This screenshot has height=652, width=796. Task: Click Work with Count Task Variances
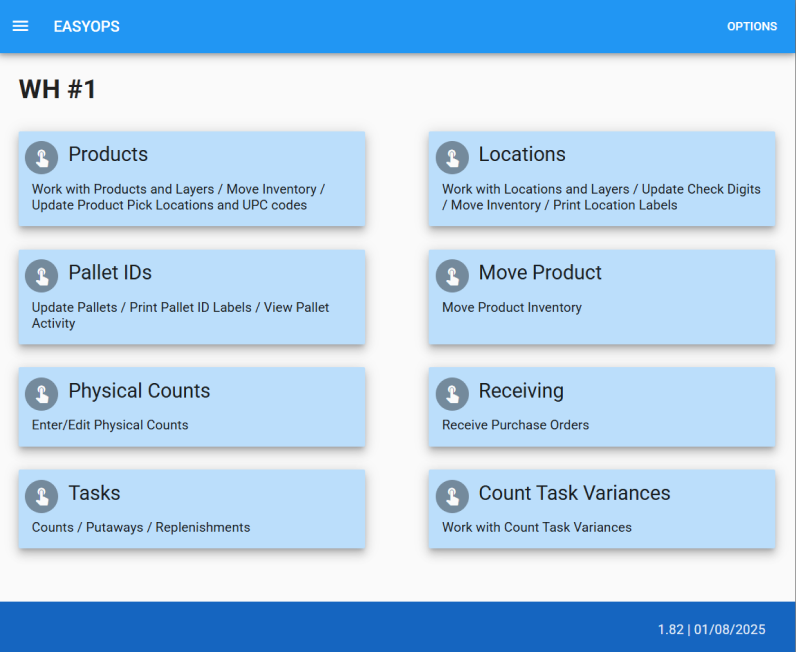(536, 527)
